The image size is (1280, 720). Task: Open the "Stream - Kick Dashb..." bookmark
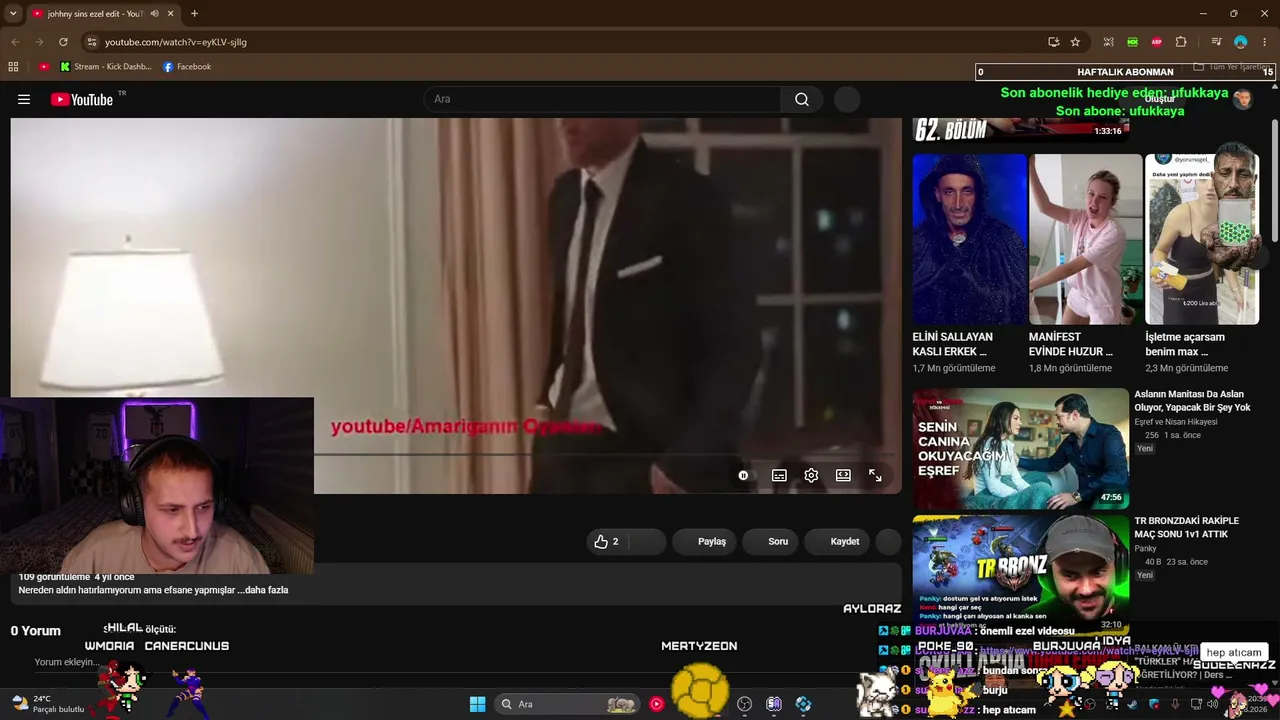[106, 67]
